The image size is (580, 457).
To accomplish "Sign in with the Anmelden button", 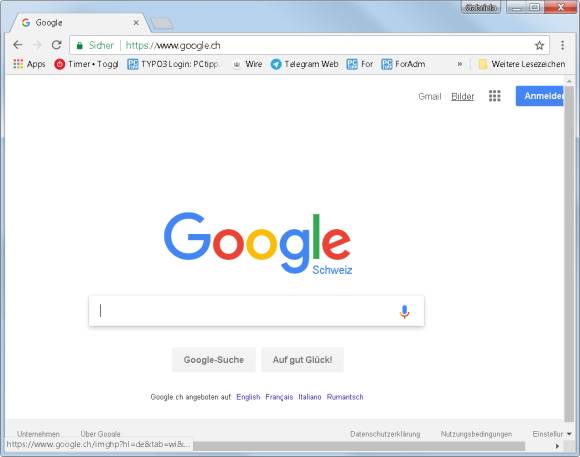I will (x=540, y=96).
